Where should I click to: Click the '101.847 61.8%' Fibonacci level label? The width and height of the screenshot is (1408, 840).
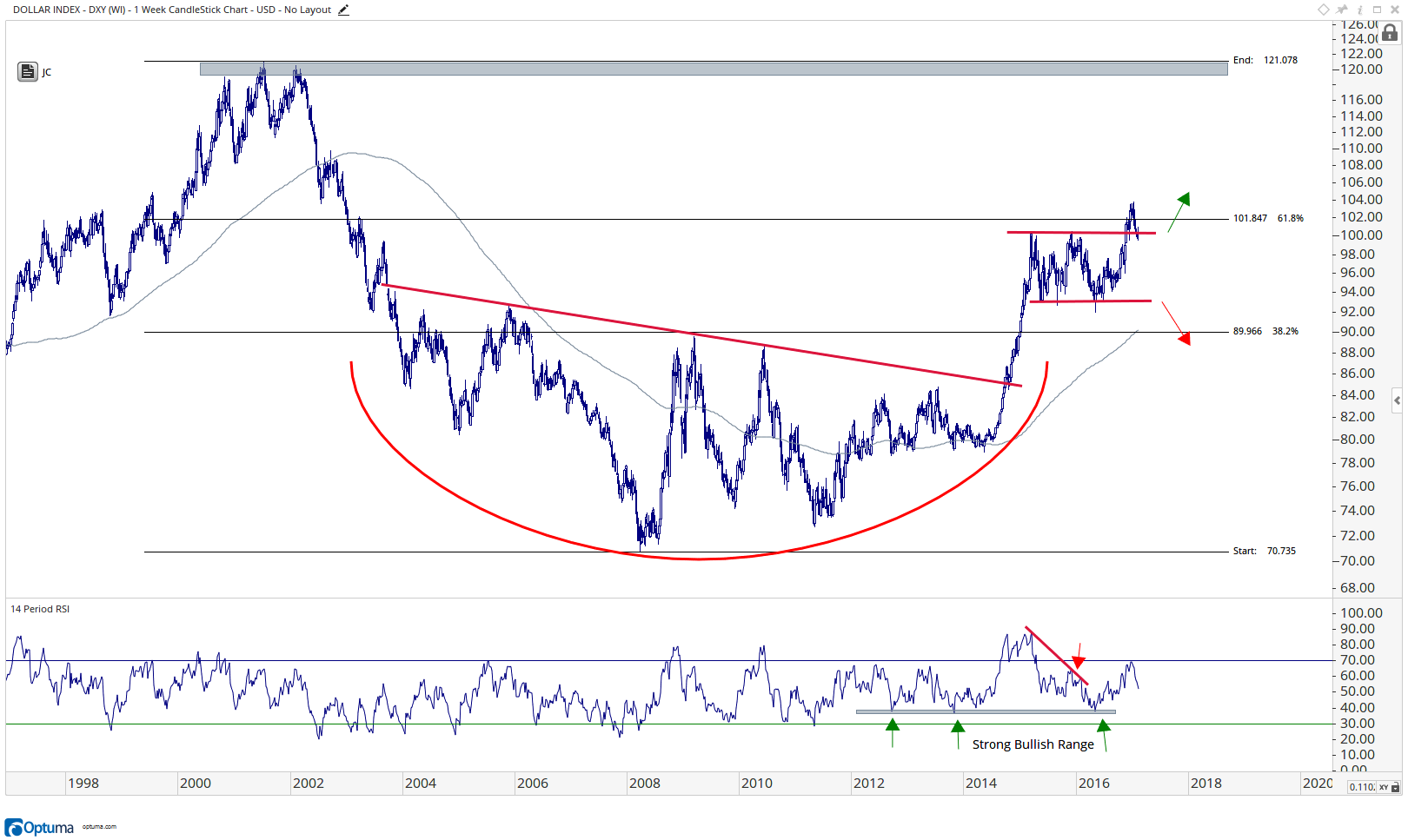(x=1268, y=218)
